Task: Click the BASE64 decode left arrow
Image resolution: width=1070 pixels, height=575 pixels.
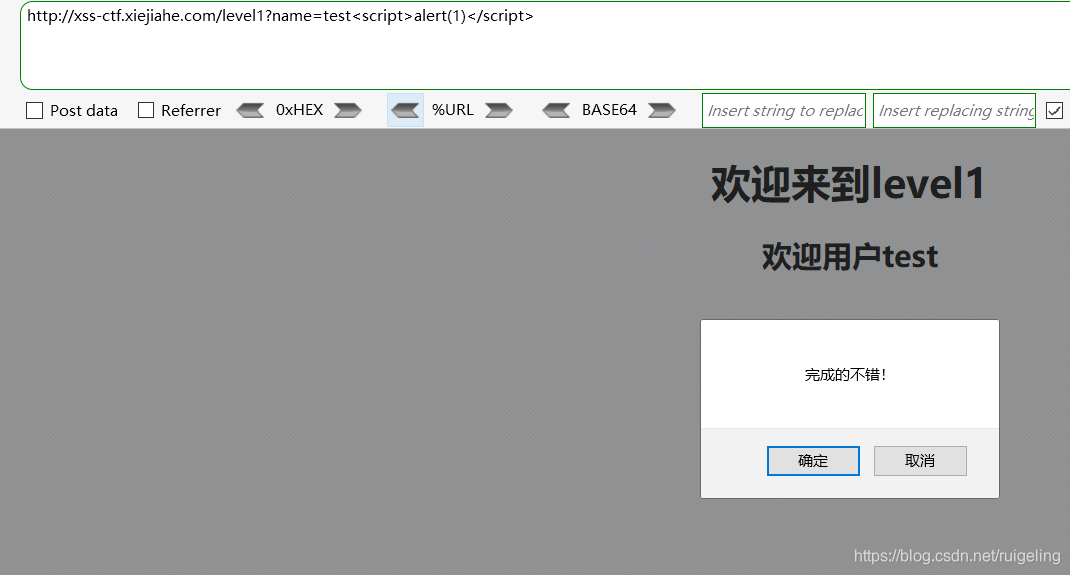Action: pyautogui.click(x=556, y=110)
